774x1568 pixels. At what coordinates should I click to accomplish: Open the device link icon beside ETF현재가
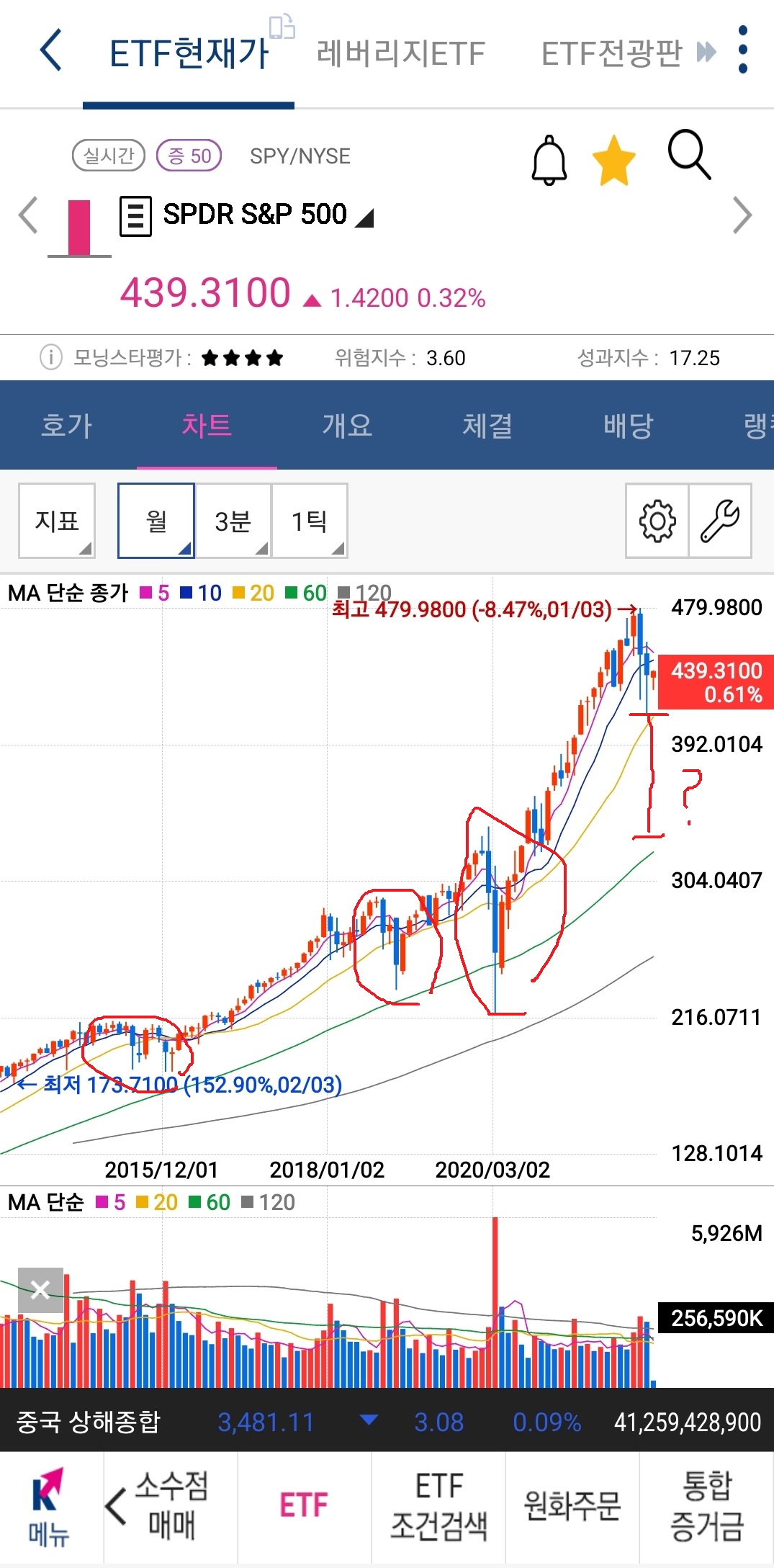pos(282,27)
